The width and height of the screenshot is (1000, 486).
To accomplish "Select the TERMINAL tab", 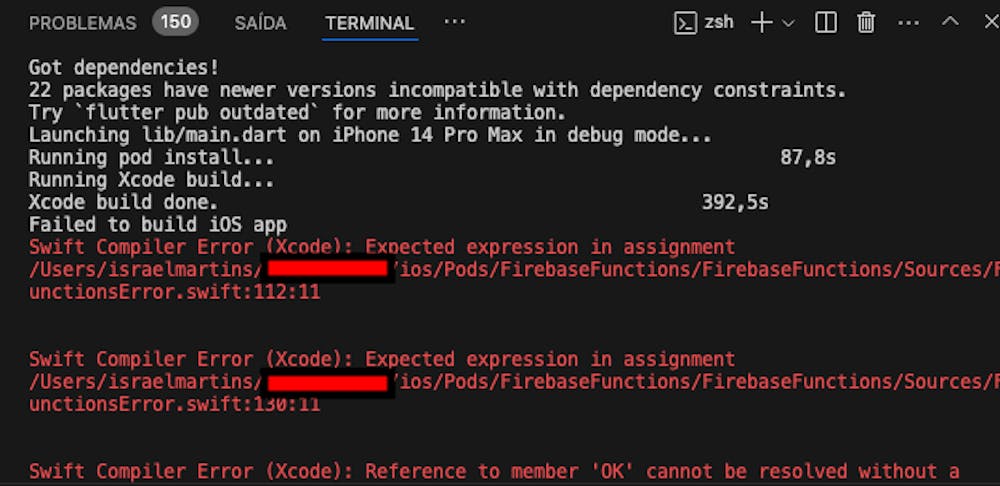I will [x=370, y=24].
